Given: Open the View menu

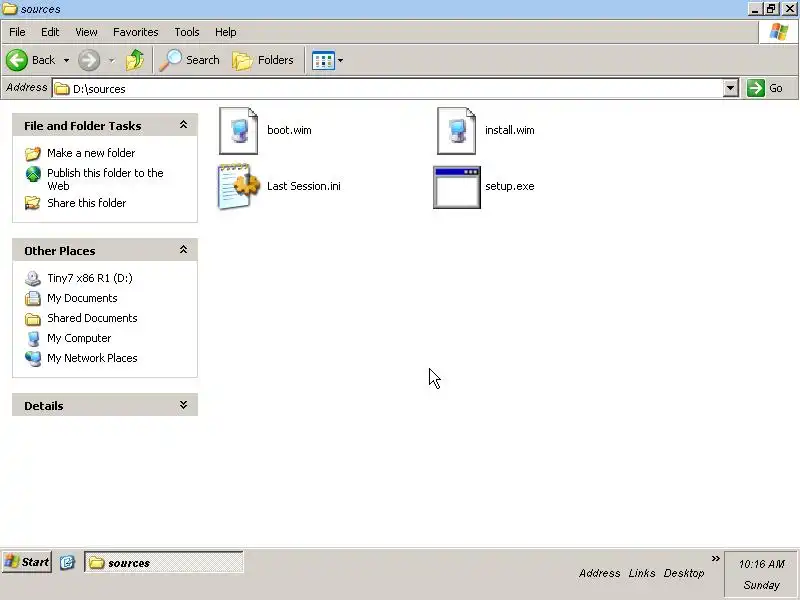Looking at the screenshot, I should pyautogui.click(x=86, y=32).
